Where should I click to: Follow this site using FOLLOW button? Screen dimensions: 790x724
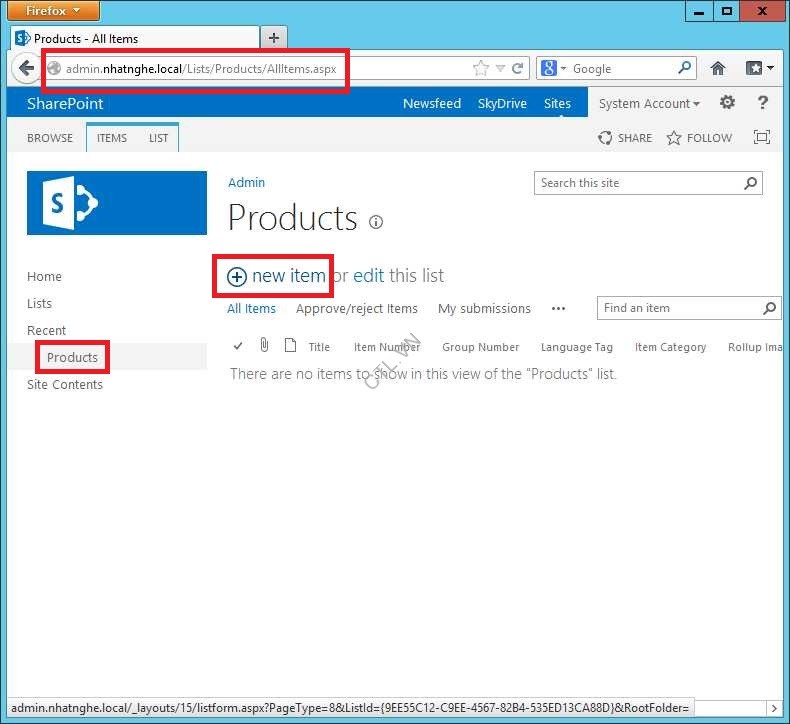[700, 138]
